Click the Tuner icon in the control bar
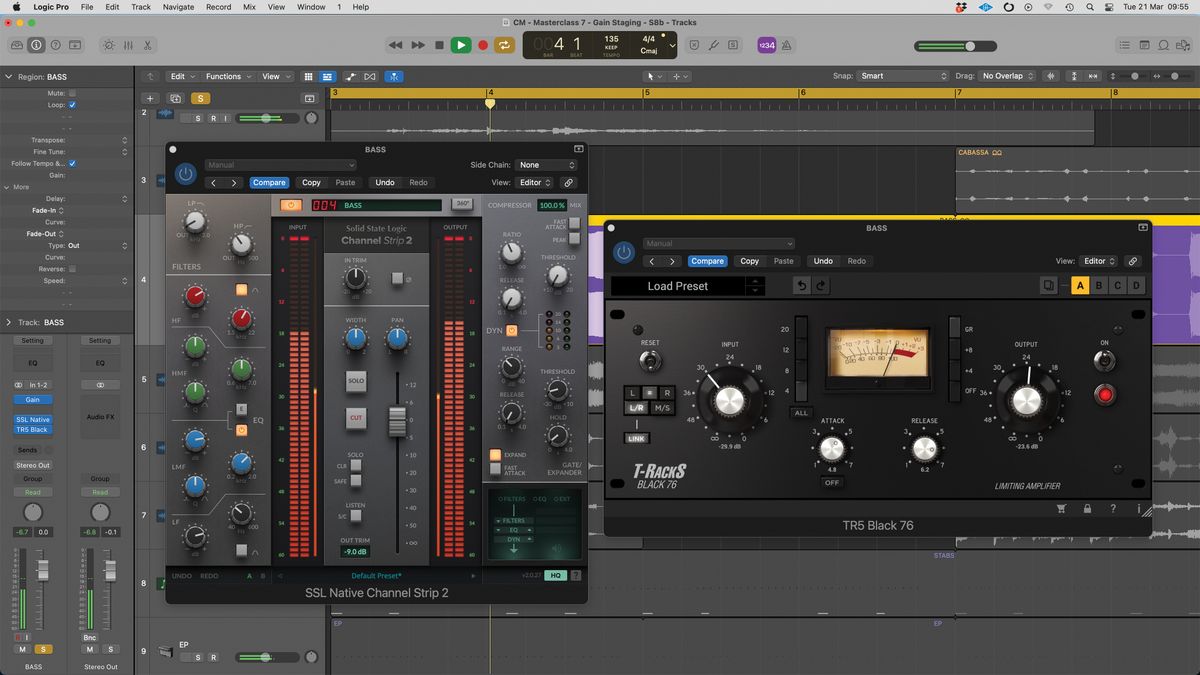The image size is (1200, 675). pos(714,44)
